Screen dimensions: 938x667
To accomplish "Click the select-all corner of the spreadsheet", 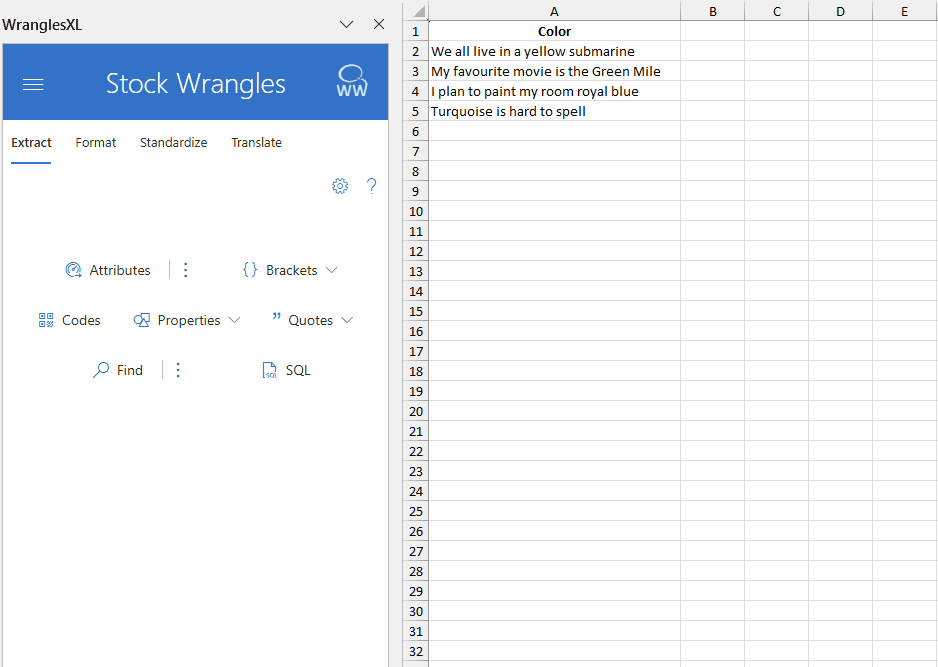I will (418, 11).
